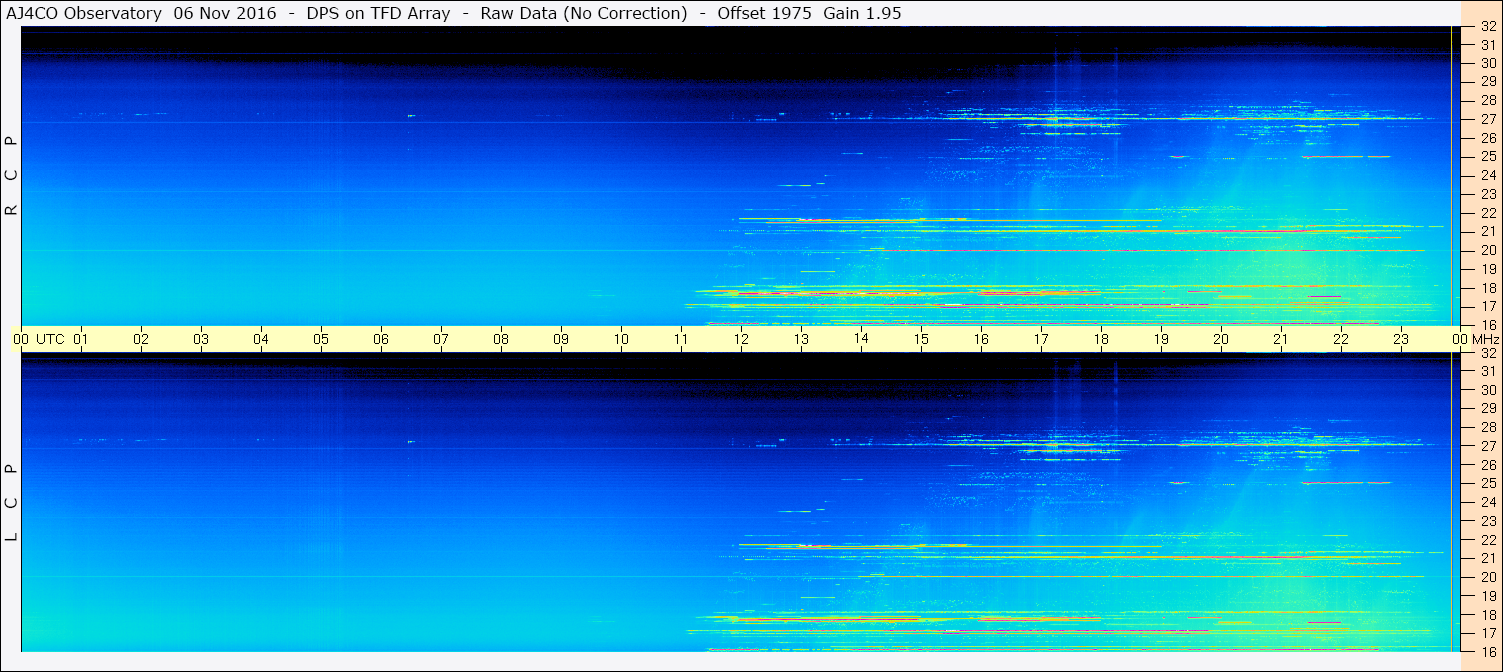
Task: Click the '00 MHz' end-of-day axis label
Action: pyautogui.click(x=1475, y=339)
